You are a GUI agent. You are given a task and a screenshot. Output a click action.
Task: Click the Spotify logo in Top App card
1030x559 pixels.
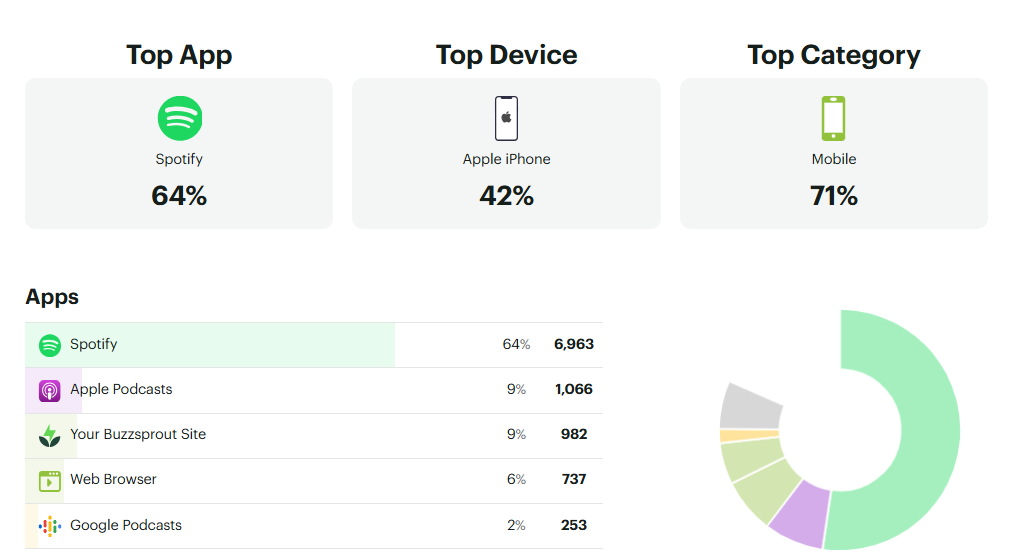[x=180, y=118]
